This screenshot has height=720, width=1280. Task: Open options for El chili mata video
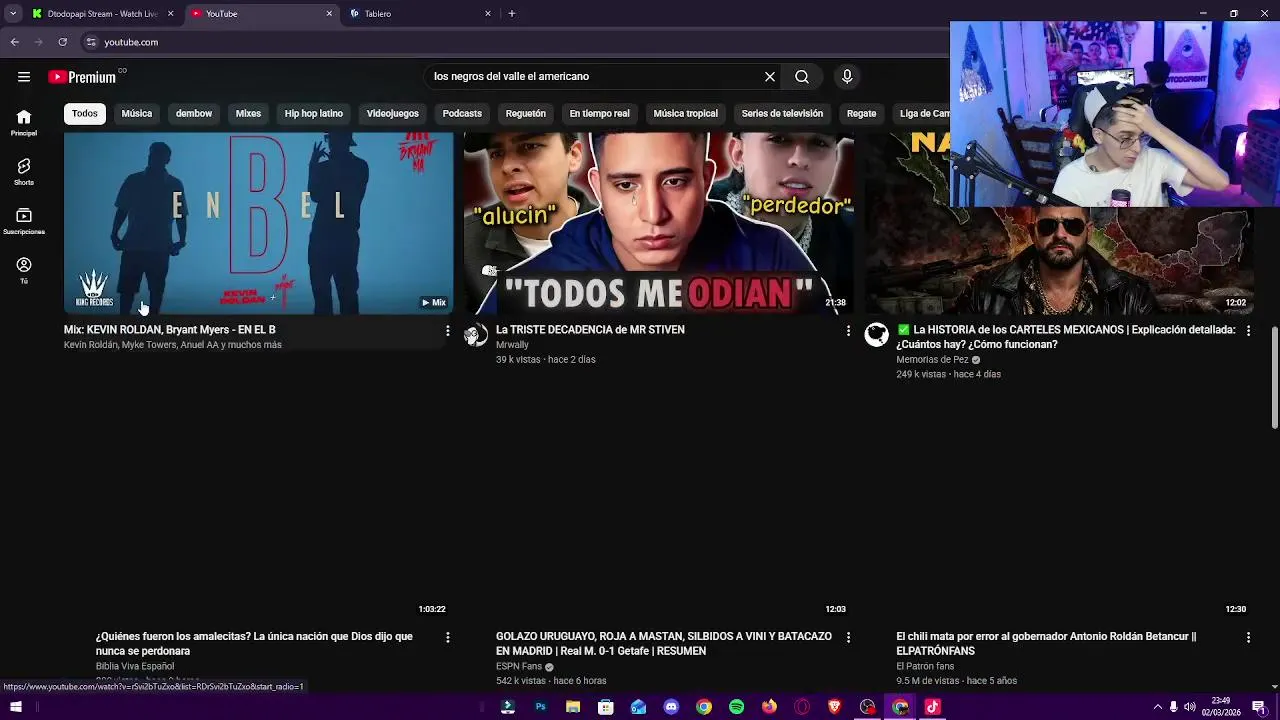coord(1248,637)
